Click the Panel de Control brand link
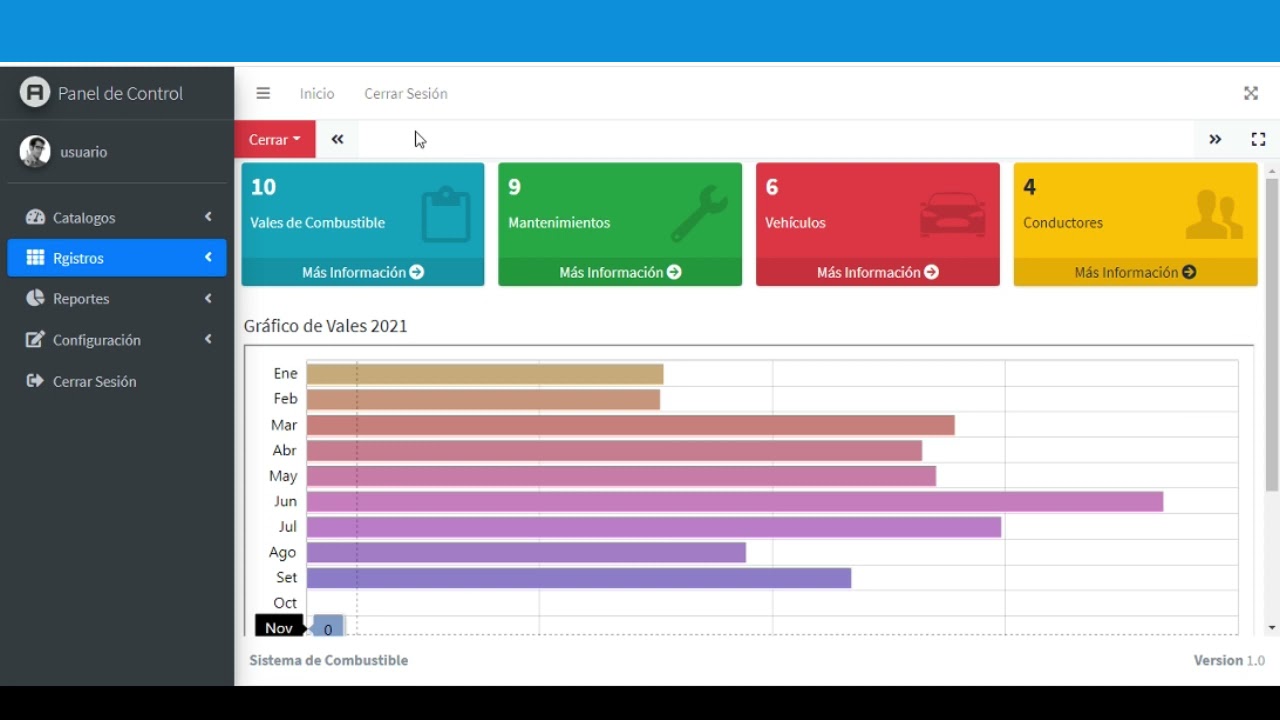1280x720 pixels. tap(117, 93)
